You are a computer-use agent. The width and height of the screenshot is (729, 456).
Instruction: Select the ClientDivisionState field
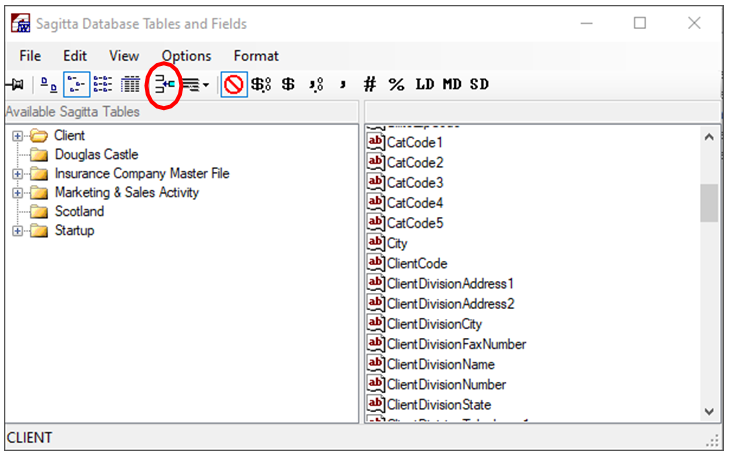(x=439, y=405)
